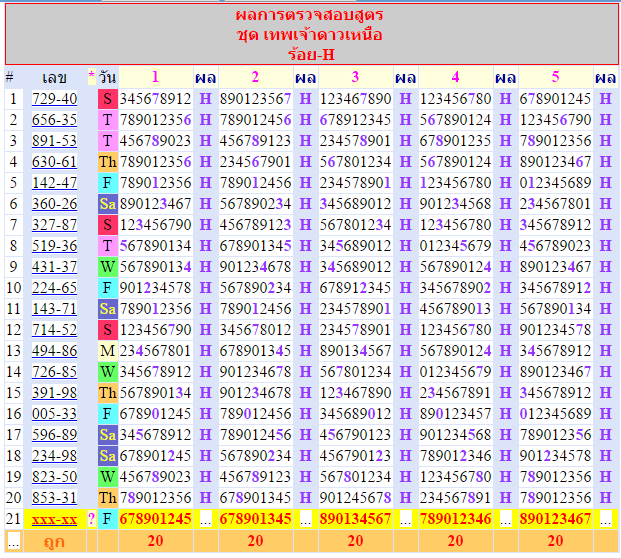Click the cell 012345689 in row 16
The width and height of the screenshot is (621, 558).
click(555, 414)
